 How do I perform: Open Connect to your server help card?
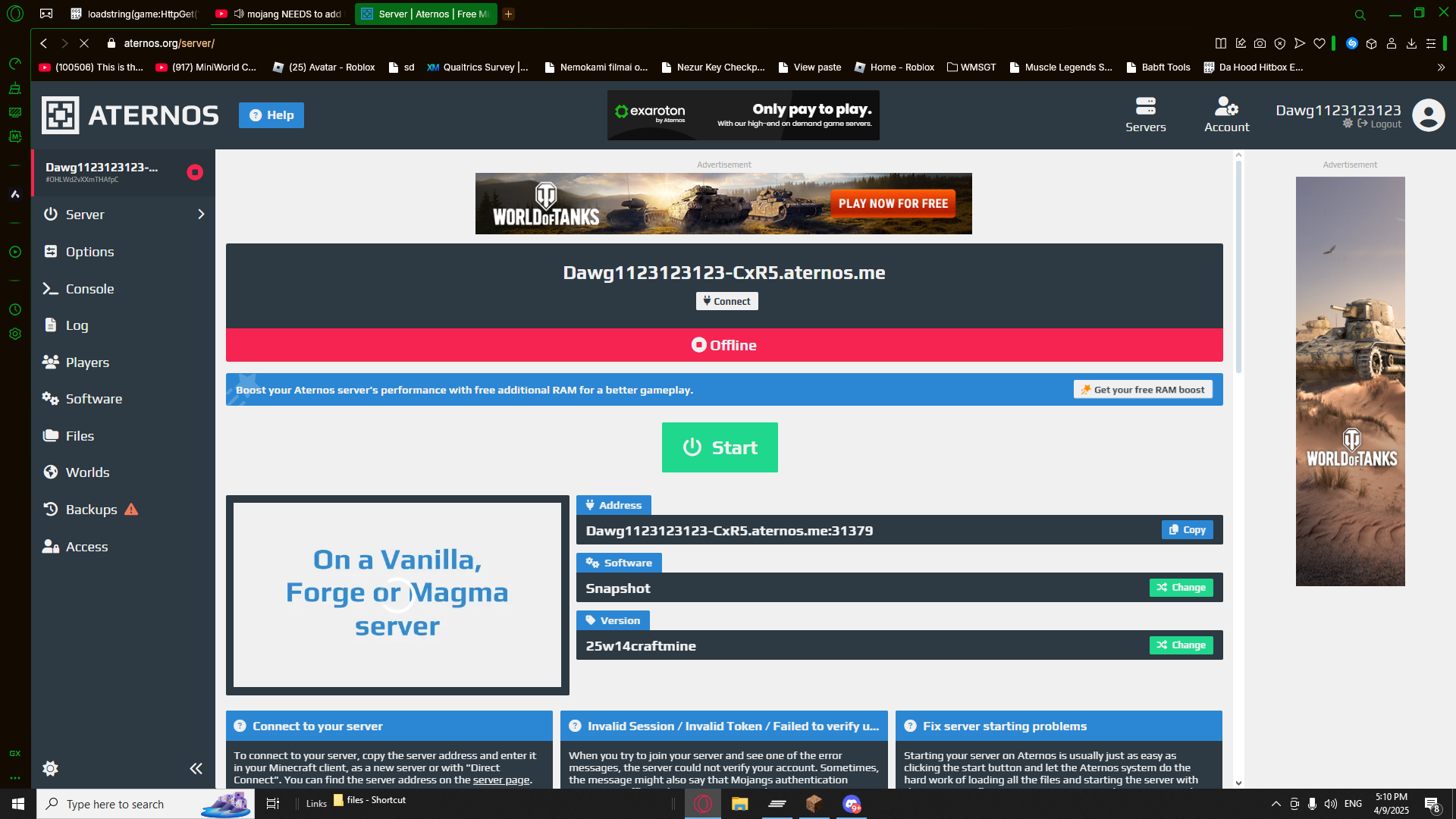pyautogui.click(x=389, y=726)
